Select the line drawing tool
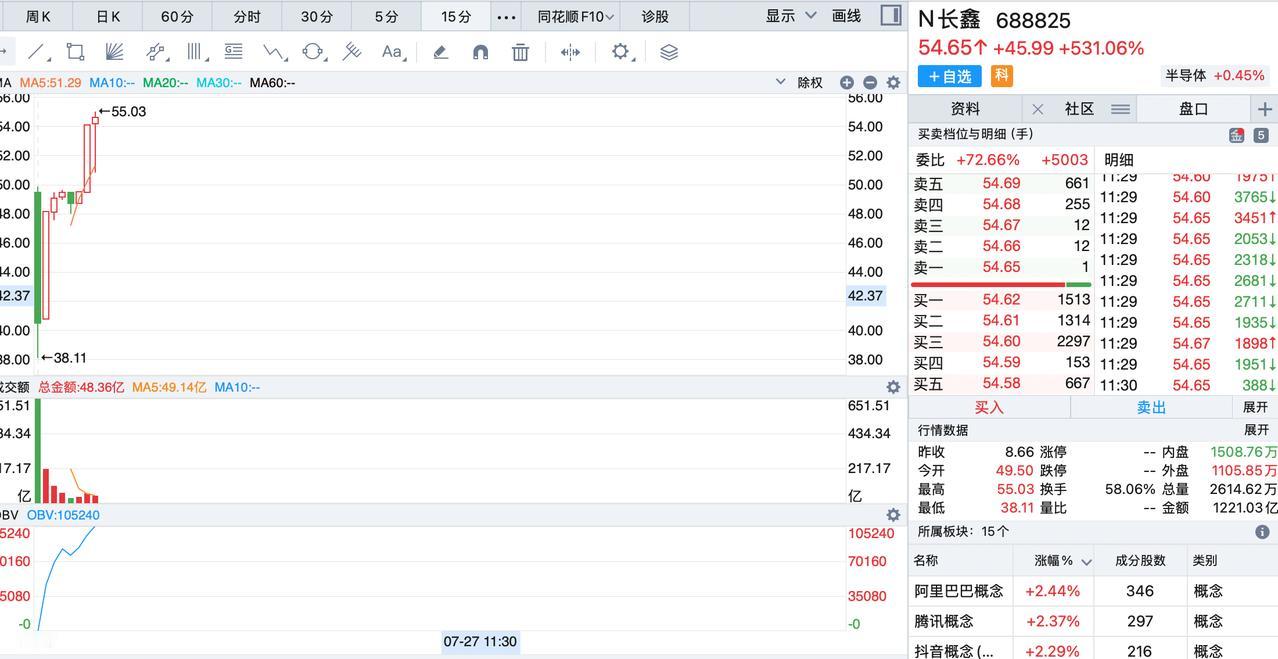Image resolution: width=1278 pixels, height=659 pixels. pos(36,52)
